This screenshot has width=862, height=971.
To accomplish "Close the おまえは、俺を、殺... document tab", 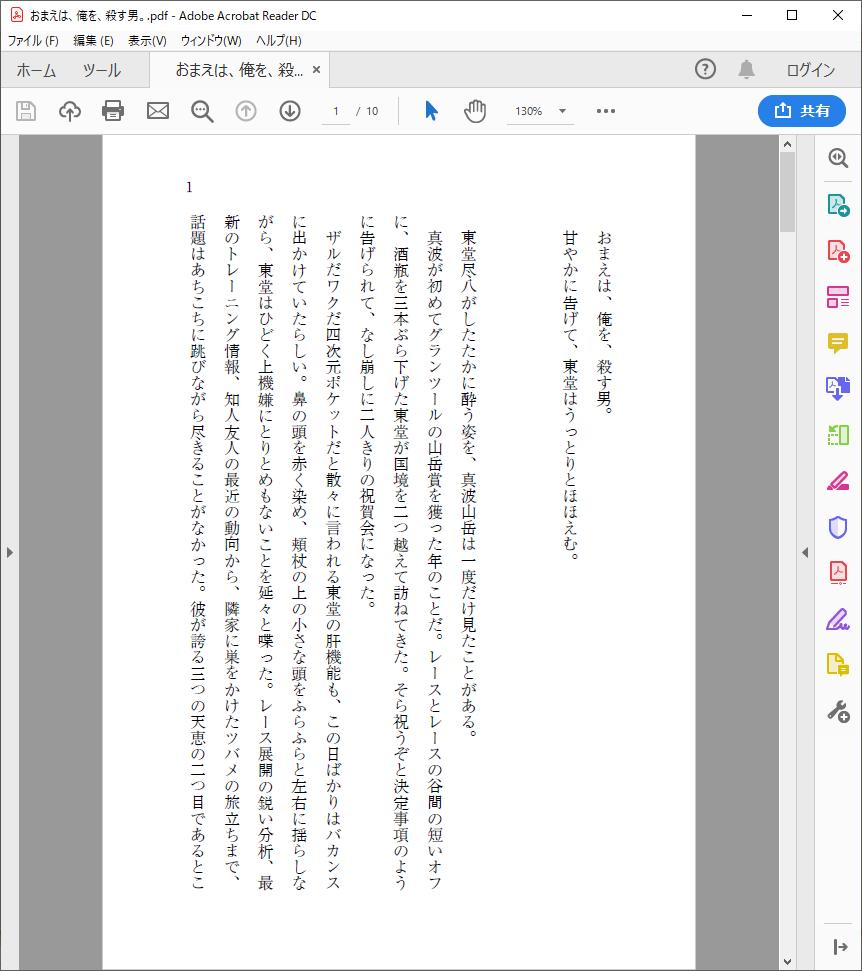I will [x=316, y=70].
